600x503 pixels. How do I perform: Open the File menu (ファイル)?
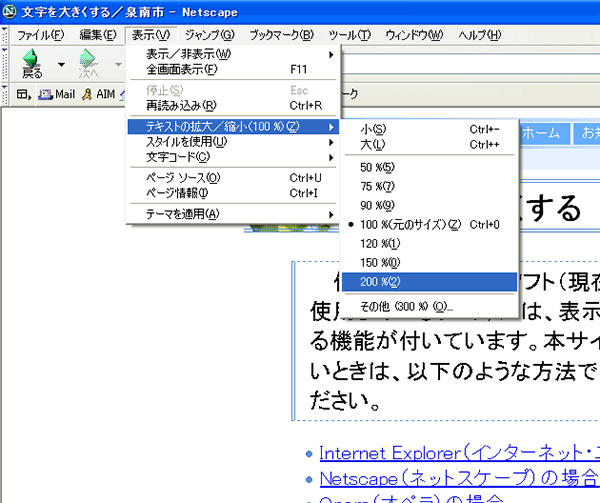41,35
